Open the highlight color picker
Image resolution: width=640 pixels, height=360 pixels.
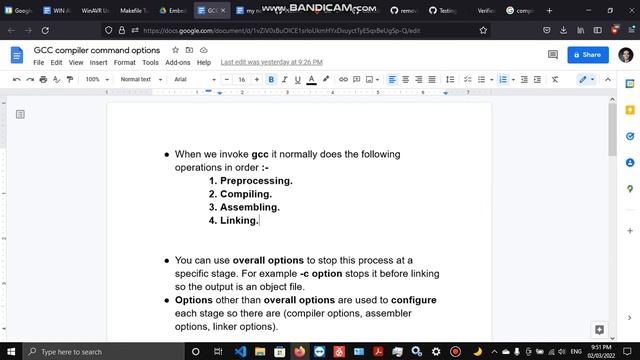coord(325,80)
